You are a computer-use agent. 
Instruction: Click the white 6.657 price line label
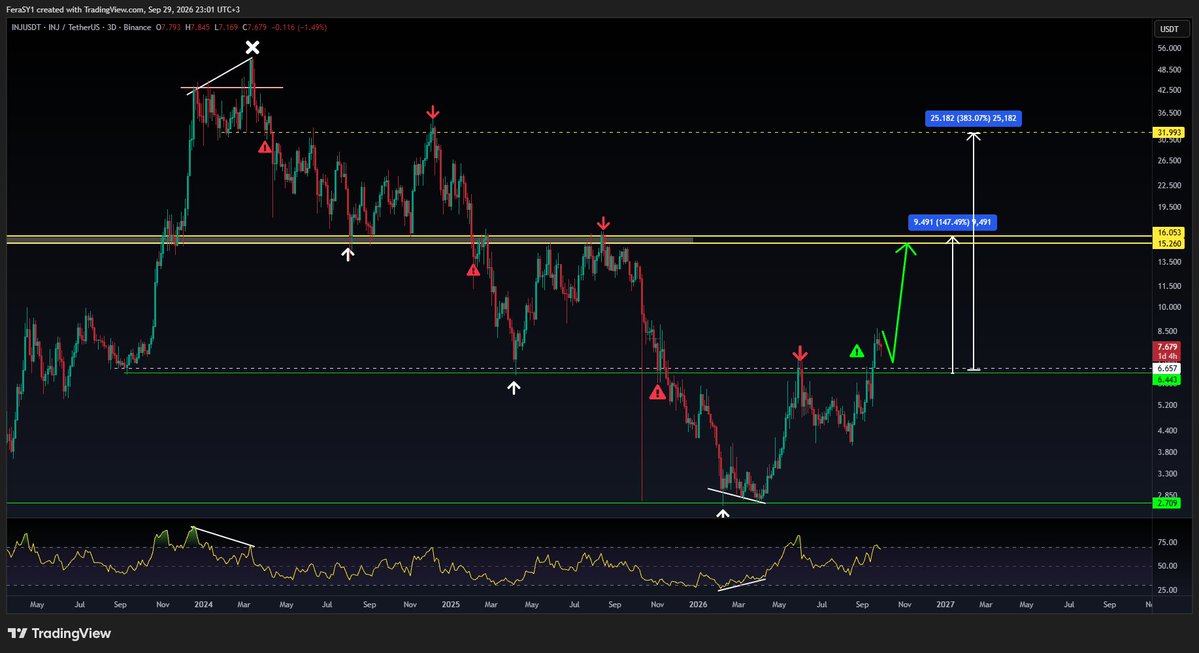pyautogui.click(x=1167, y=369)
